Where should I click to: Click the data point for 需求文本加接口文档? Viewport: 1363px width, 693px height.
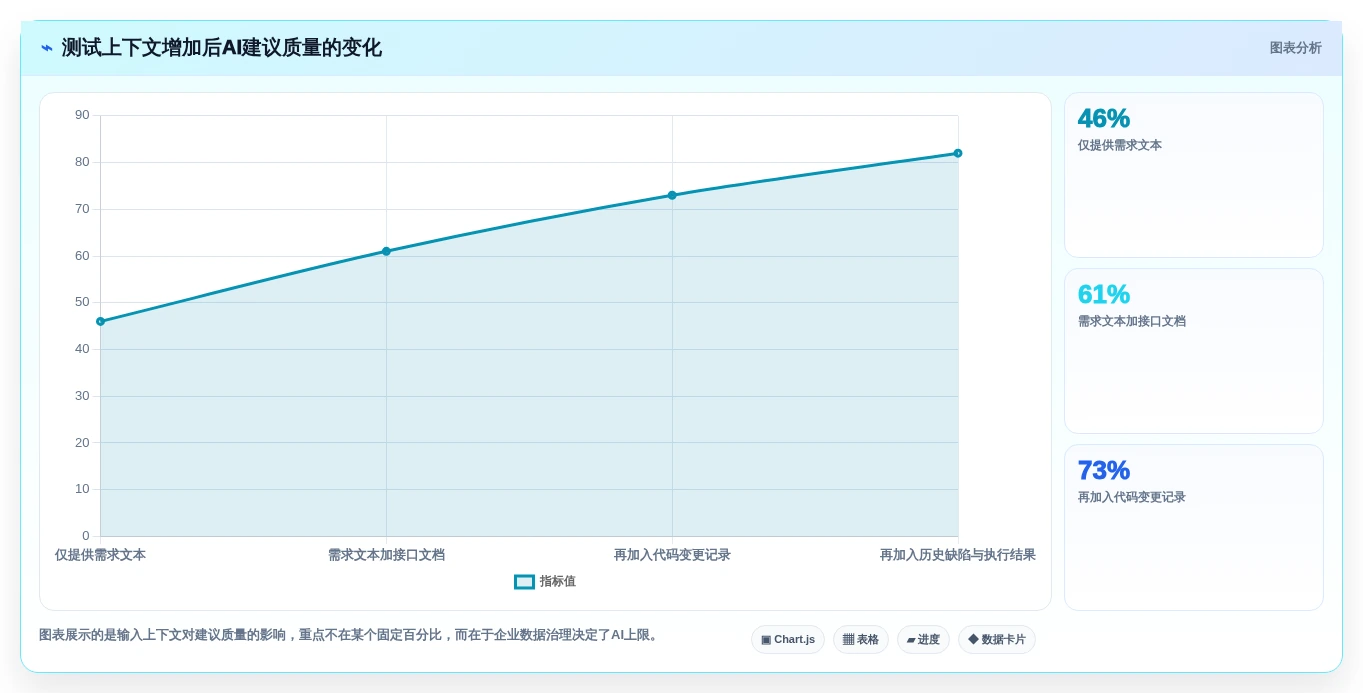point(386,251)
